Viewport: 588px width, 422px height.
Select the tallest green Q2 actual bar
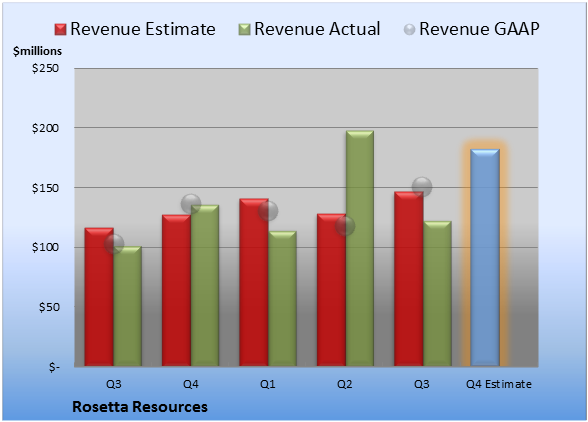360,248
